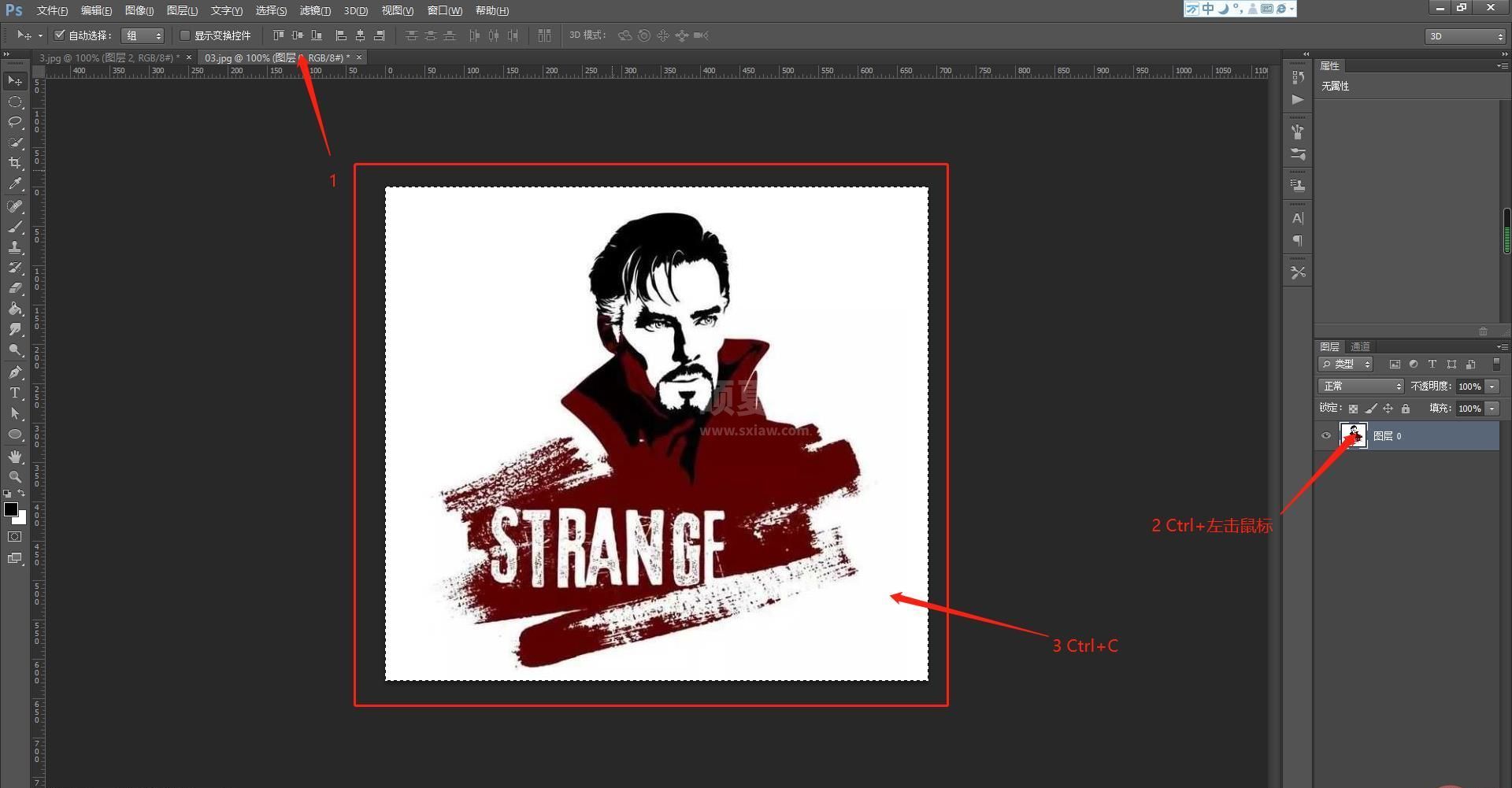Select the Brush tool
The image size is (1512, 788).
click(x=15, y=227)
